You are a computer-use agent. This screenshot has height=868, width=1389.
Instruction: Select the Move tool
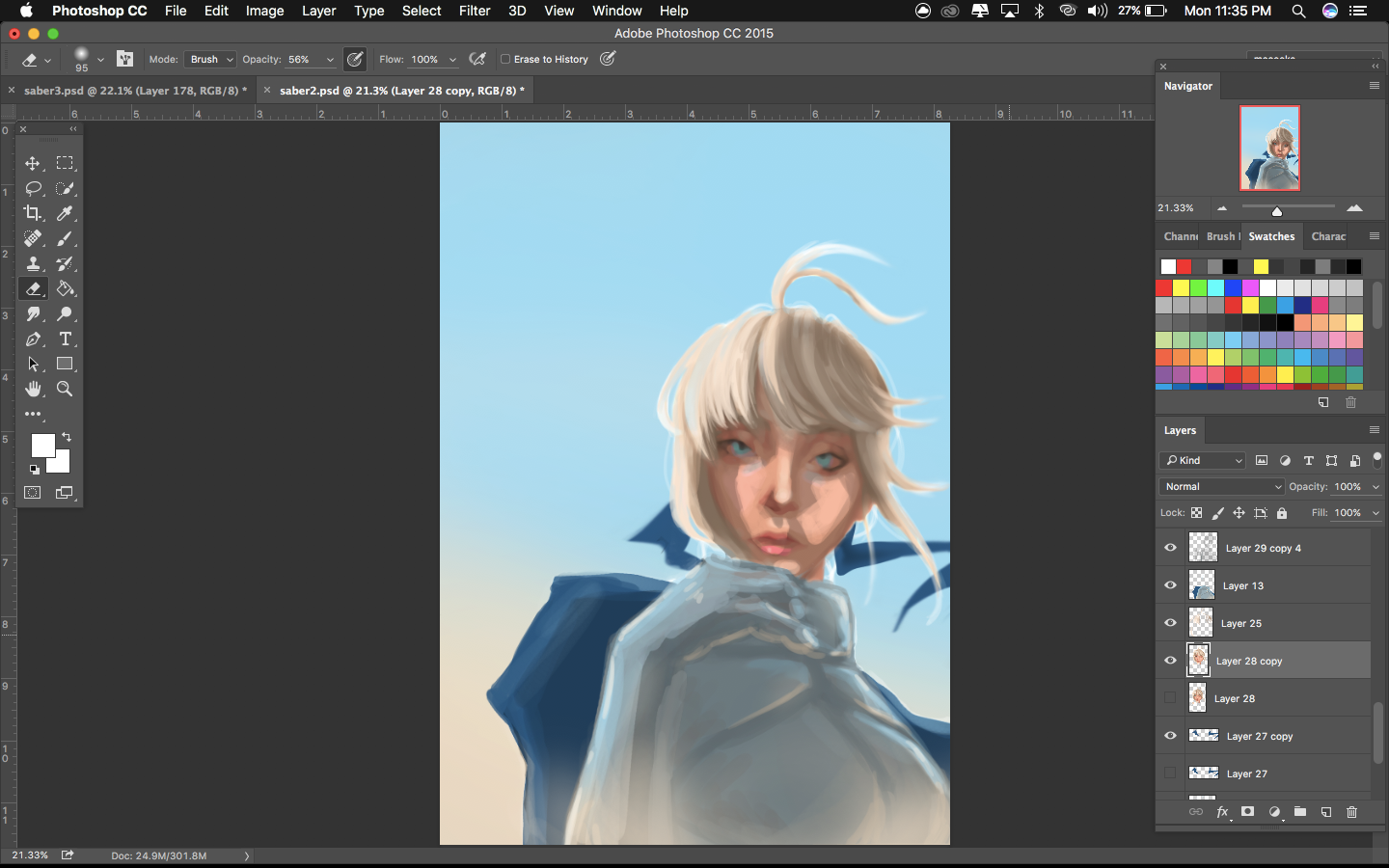[x=33, y=163]
